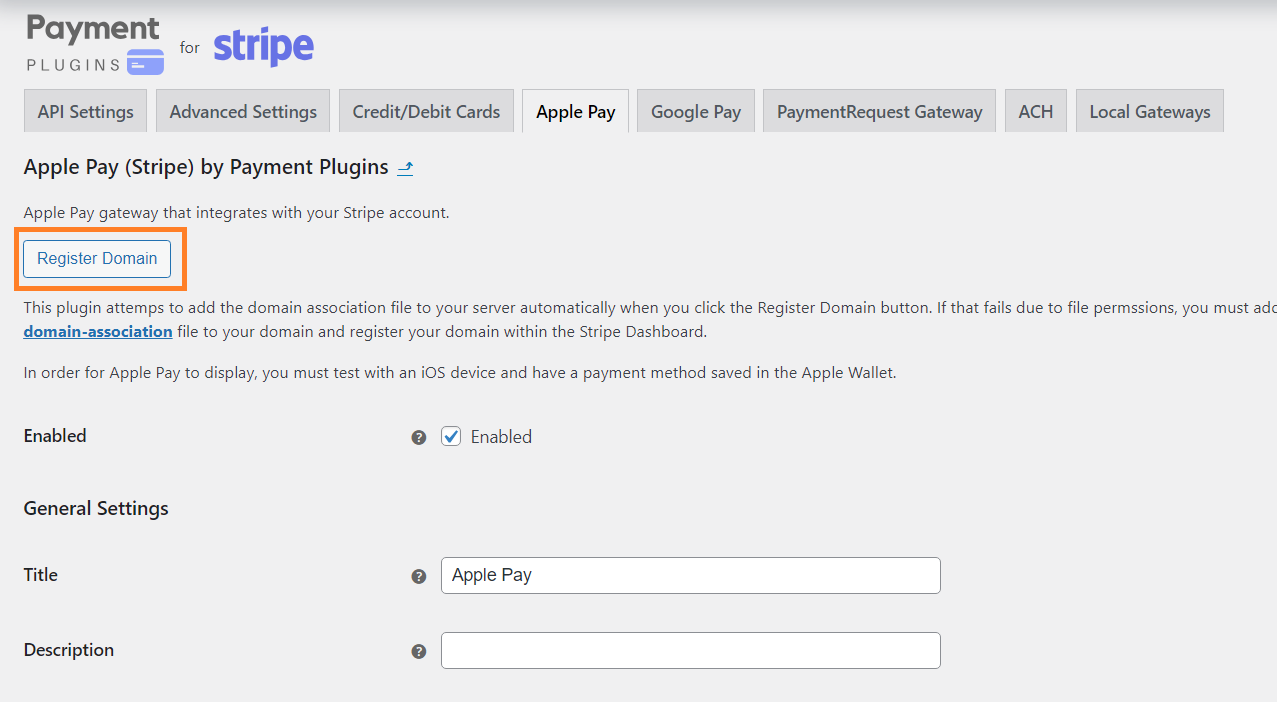
Task: Click the 'Title' setting label
Action: click(41, 574)
